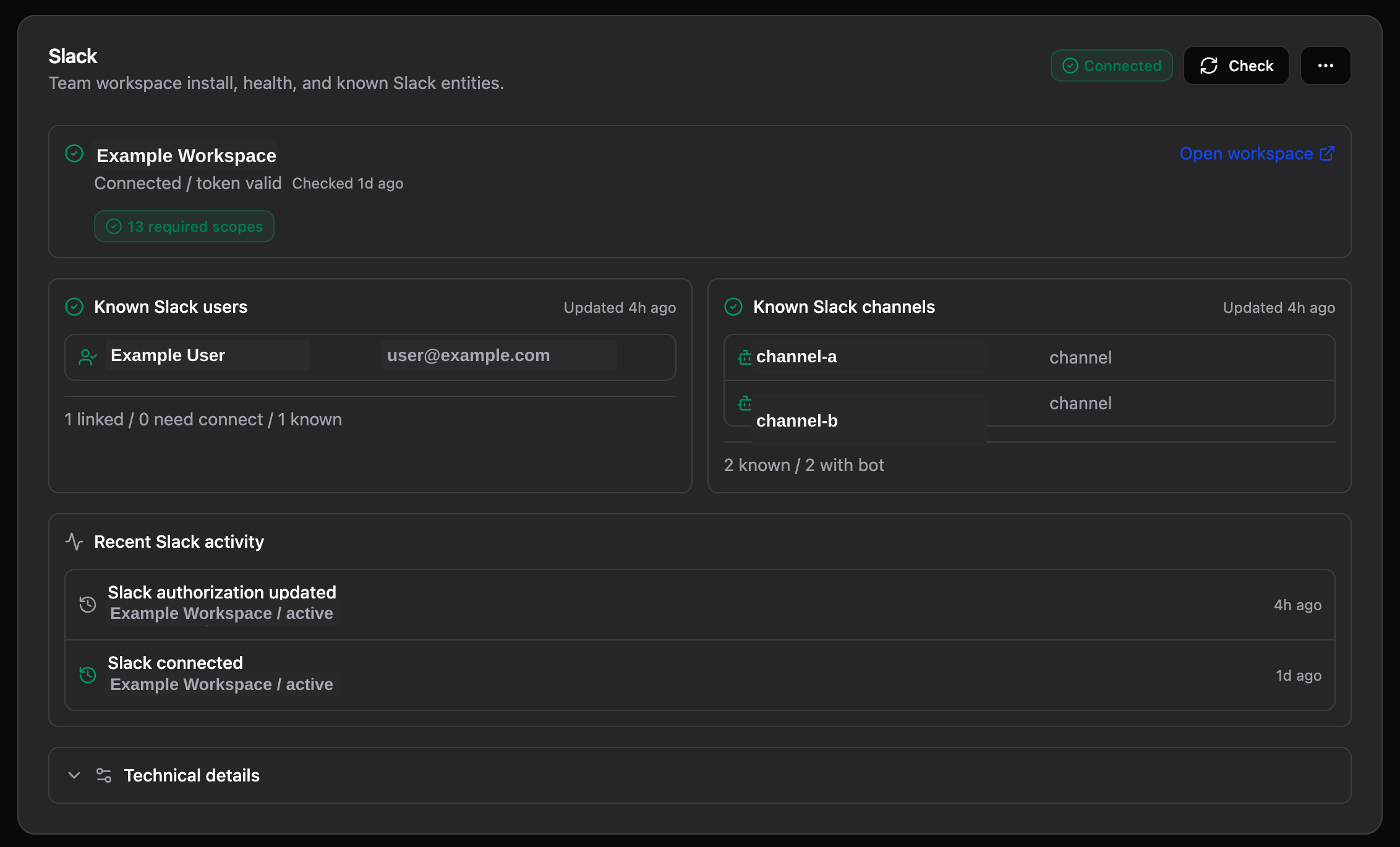The width and height of the screenshot is (1400, 847).
Task: Select the Example User name
Action: pos(168,355)
